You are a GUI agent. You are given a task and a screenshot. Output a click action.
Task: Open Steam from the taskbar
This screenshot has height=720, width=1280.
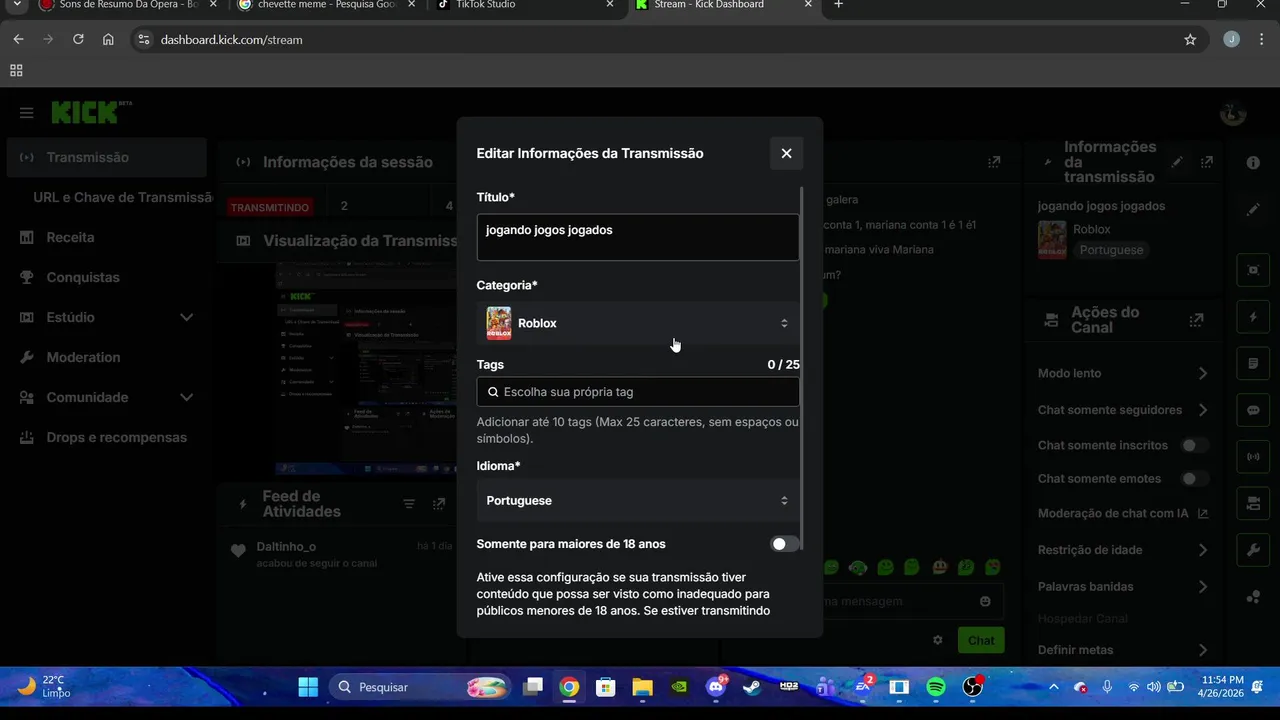click(751, 687)
